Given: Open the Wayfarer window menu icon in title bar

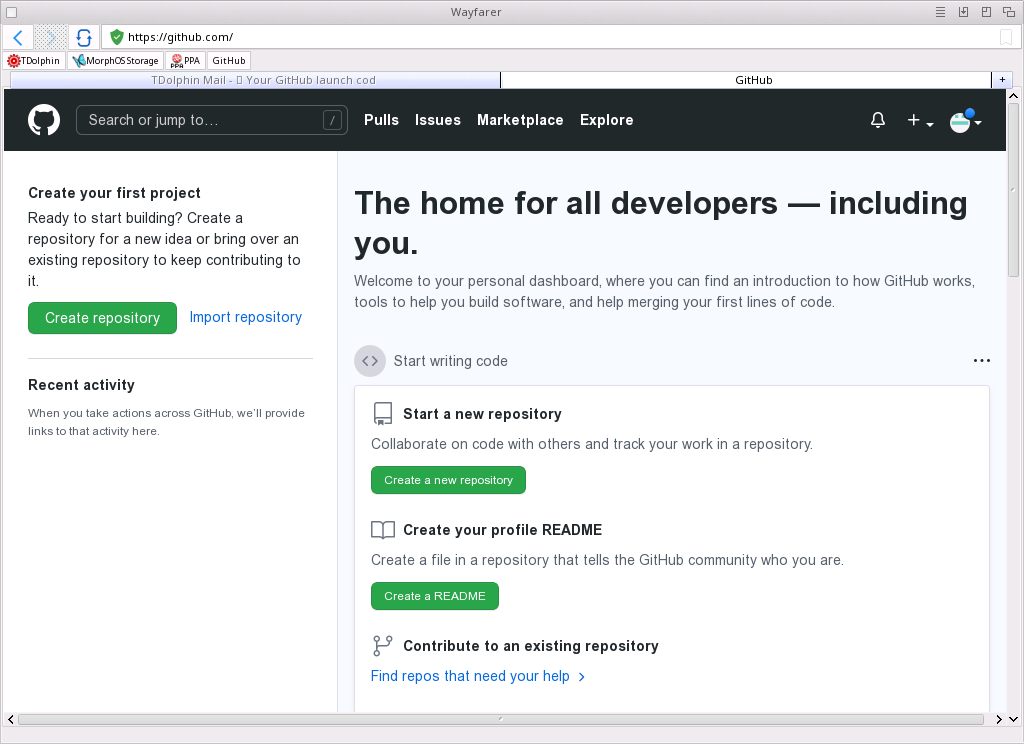Looking at the screenshot, I should 940,12.
